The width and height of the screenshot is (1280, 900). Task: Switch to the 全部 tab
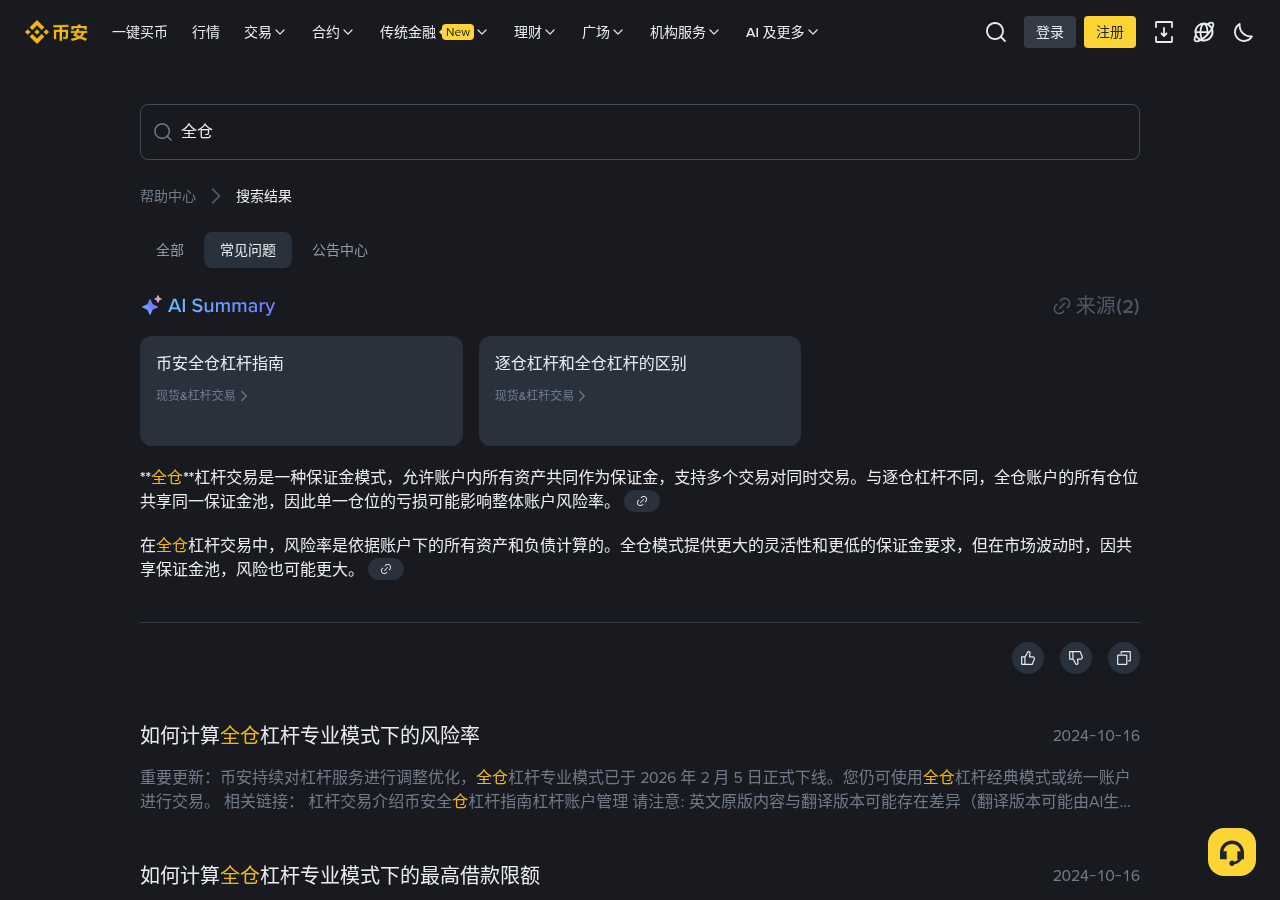pos(170,250)
